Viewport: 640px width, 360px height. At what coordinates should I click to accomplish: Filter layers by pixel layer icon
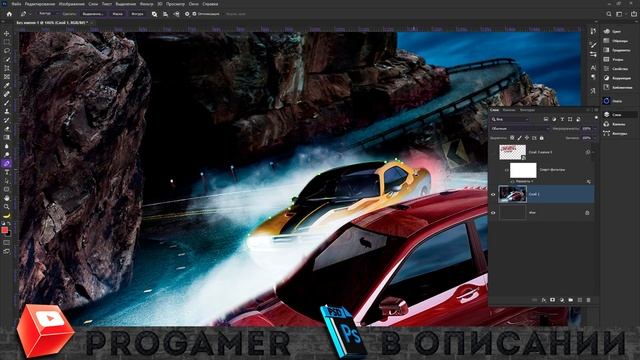pos(546,119)
